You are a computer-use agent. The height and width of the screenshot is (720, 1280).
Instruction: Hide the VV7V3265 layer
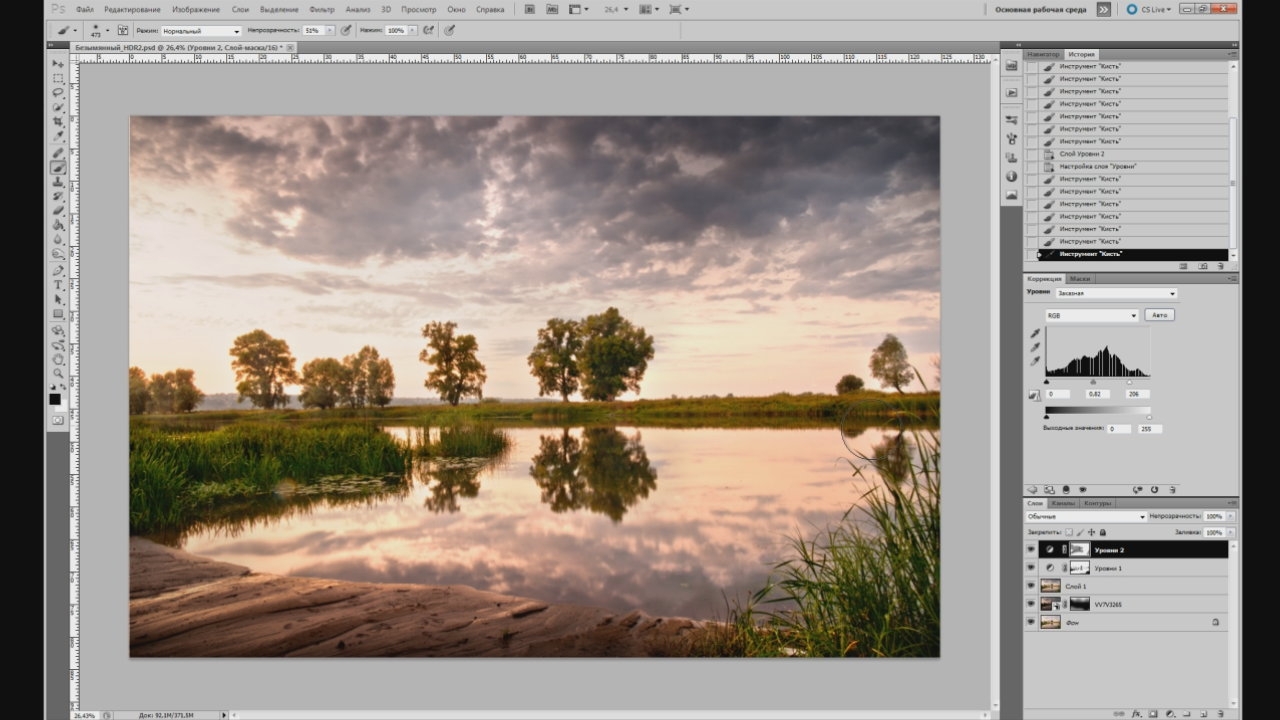(x=1031, y=604)
